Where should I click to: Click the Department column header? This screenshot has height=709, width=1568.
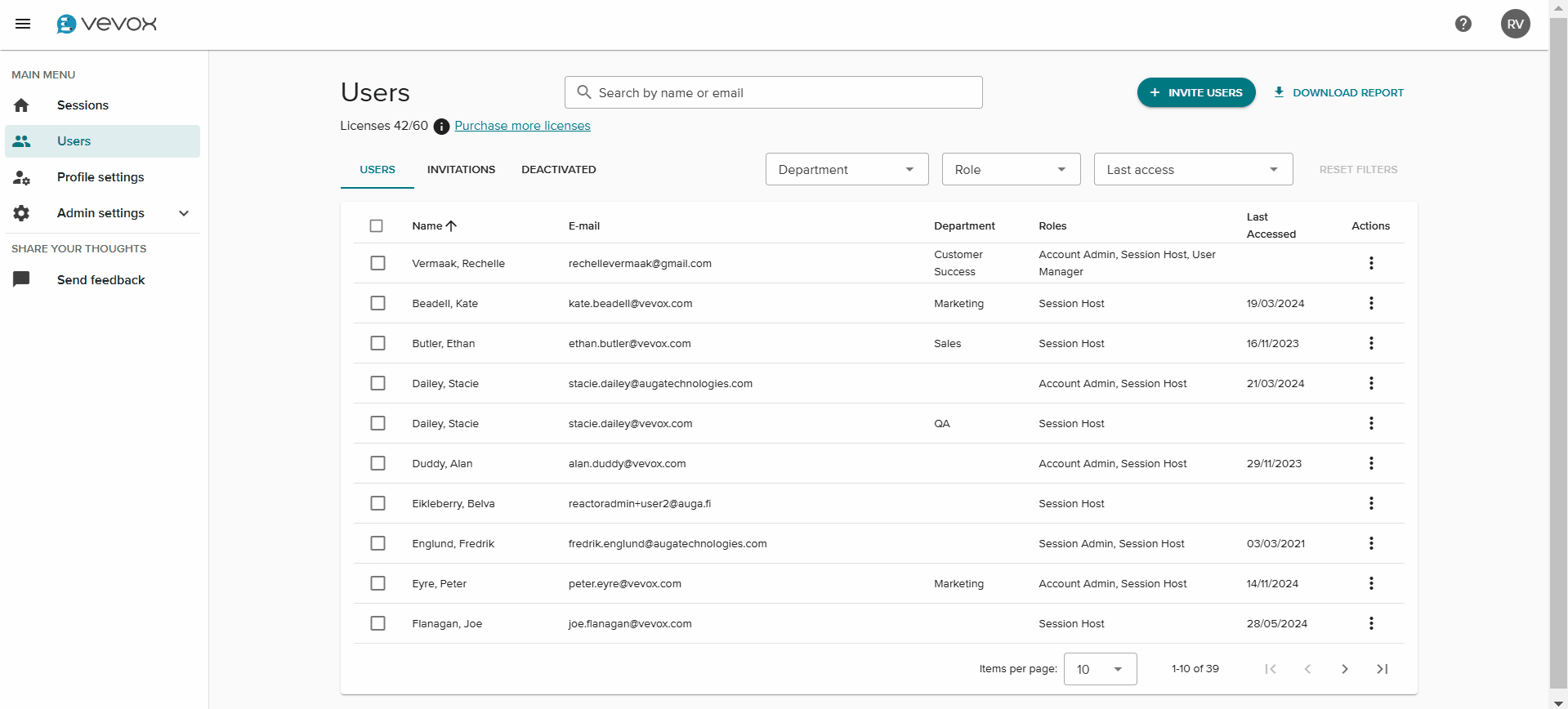964,225
